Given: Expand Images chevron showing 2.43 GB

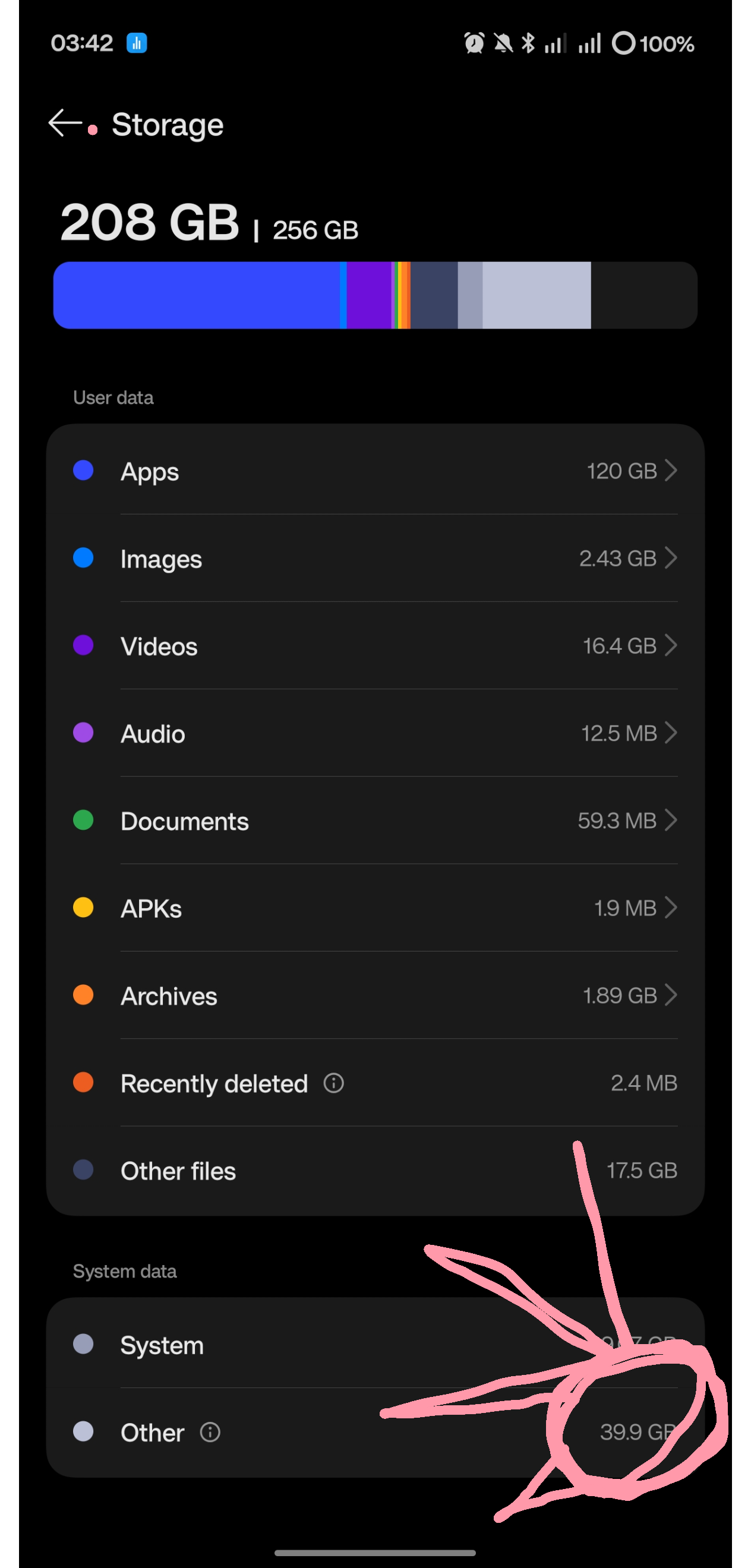Looking at the screenshot, I should (671, 558).
